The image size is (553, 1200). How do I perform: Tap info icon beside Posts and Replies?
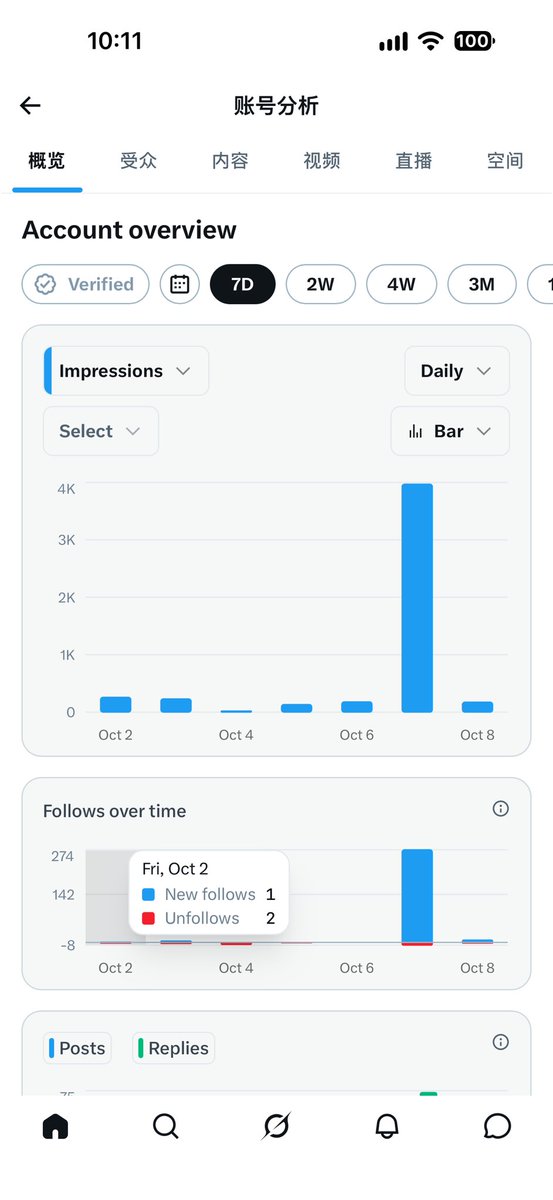[501, 1042]
